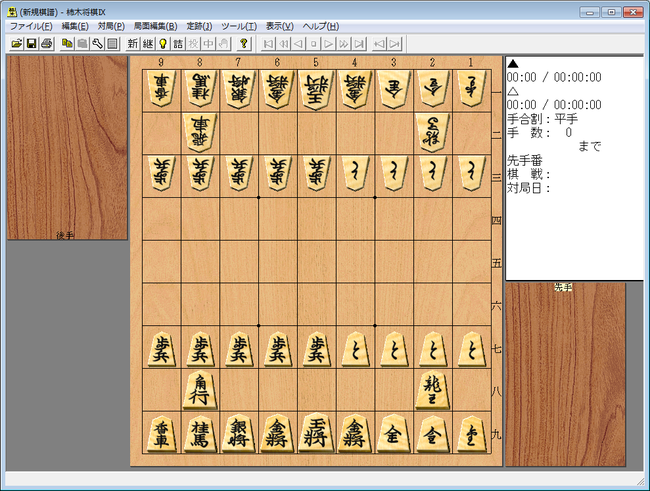Request a hint with the lightbulb icon

click(x=163, y=44)
